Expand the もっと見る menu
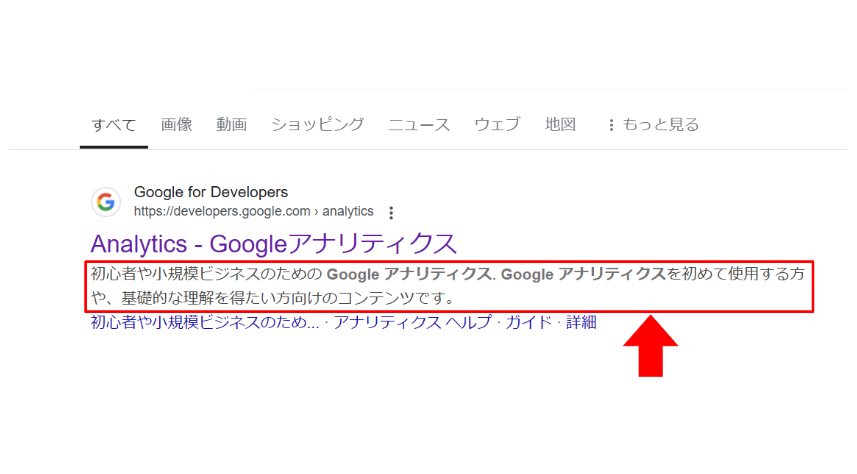The image size is (857, 474). point(653,125)
